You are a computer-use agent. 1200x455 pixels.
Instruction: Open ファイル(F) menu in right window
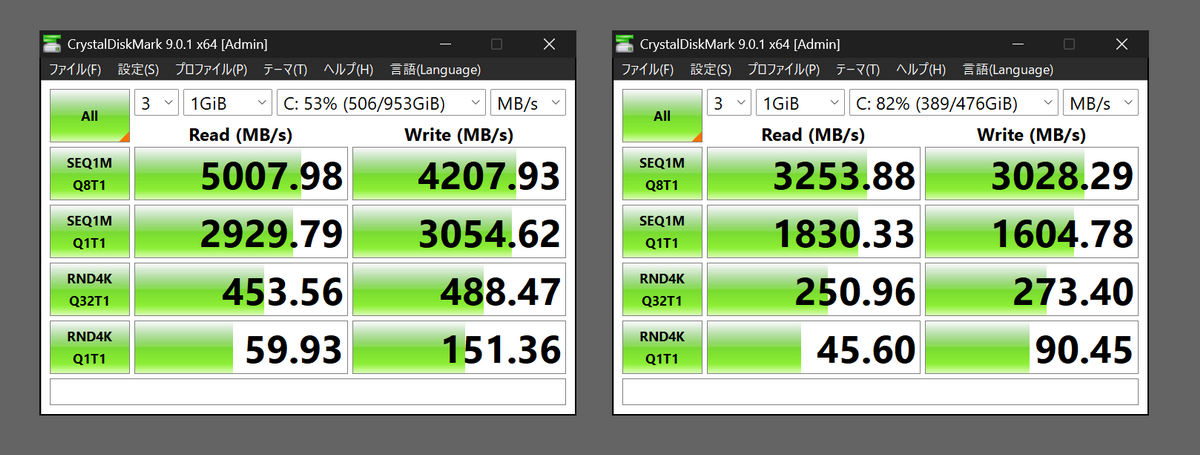tap(647, 69)
